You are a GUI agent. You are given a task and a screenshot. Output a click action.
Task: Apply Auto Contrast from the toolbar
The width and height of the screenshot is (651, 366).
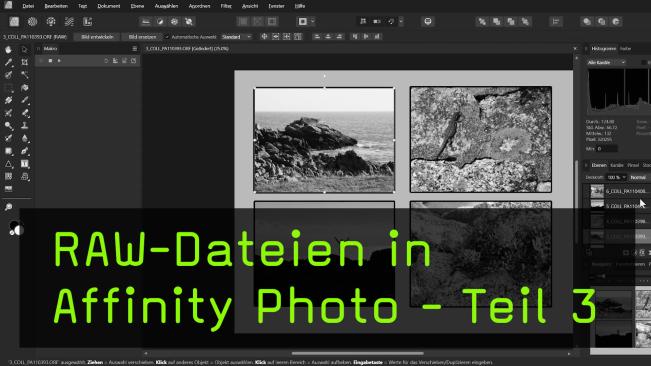pyautogui.click(x=160, y=22)
